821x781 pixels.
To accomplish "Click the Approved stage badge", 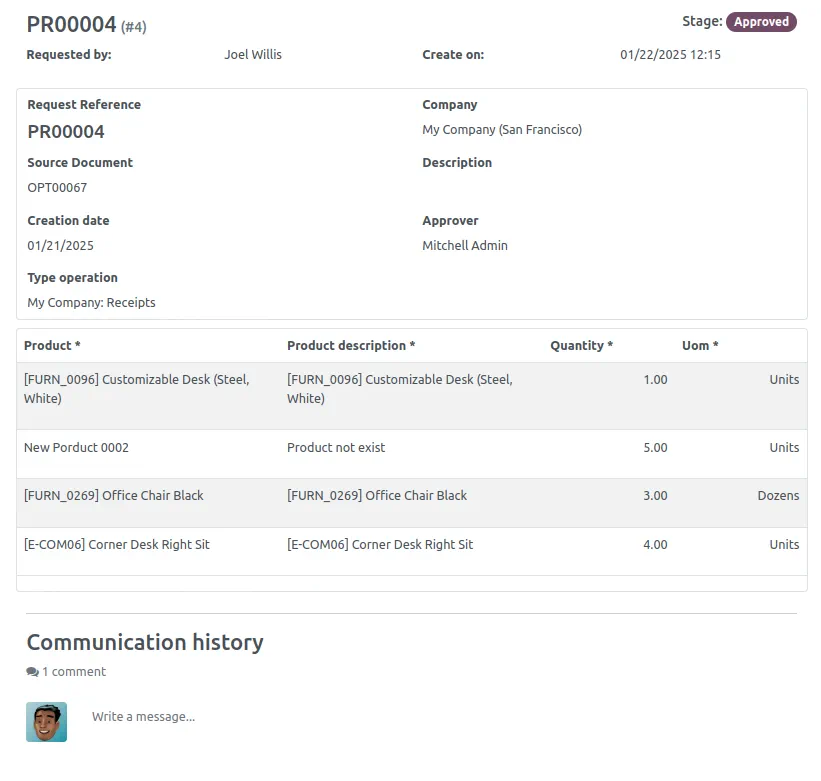I will coord(761,21).
